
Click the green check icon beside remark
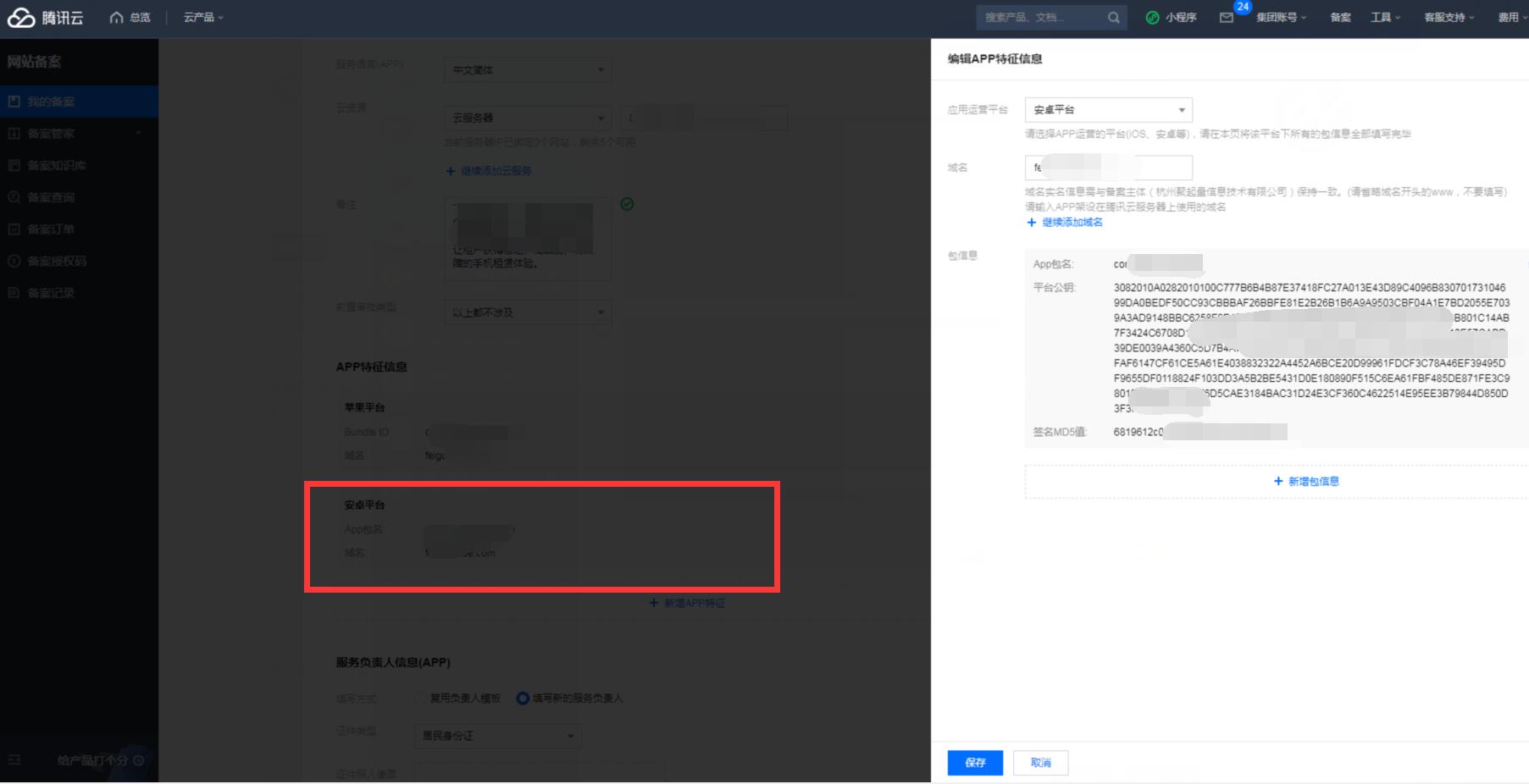[x=627, y=204]
